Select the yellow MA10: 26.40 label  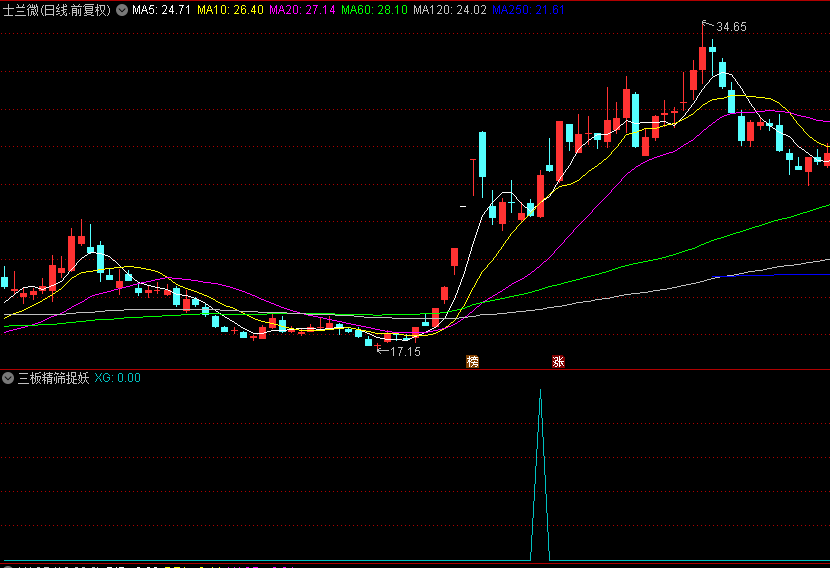click(x=230, y=10)
